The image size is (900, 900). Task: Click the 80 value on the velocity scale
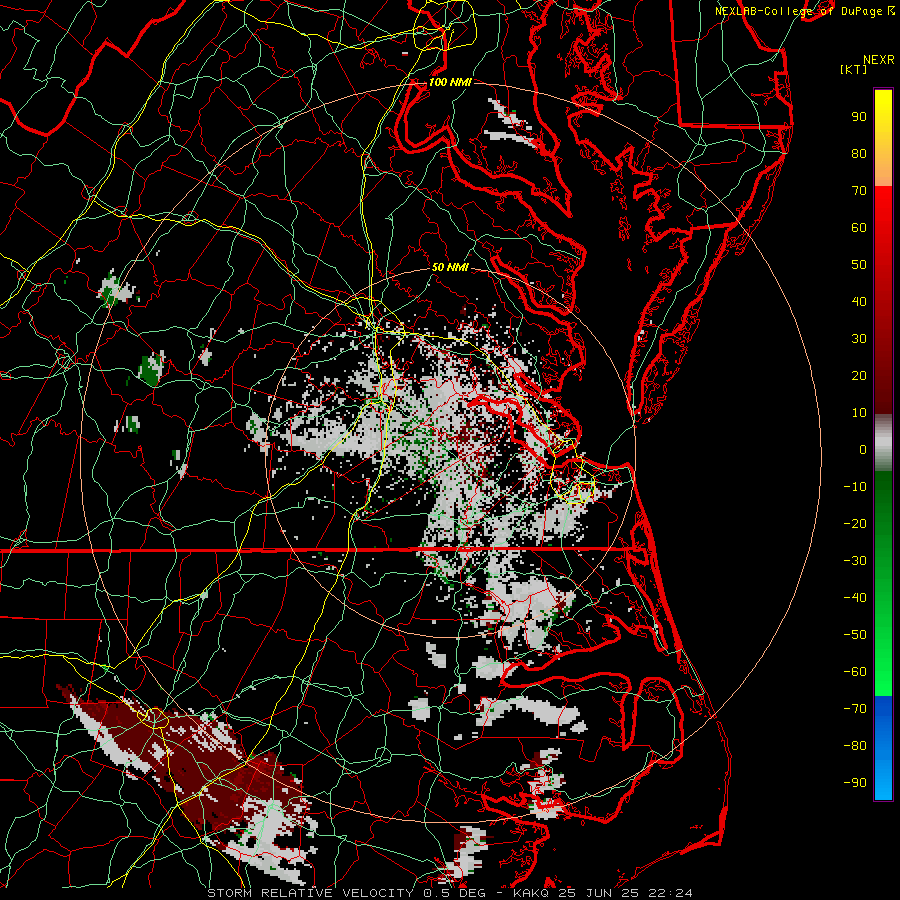(859, 154)
